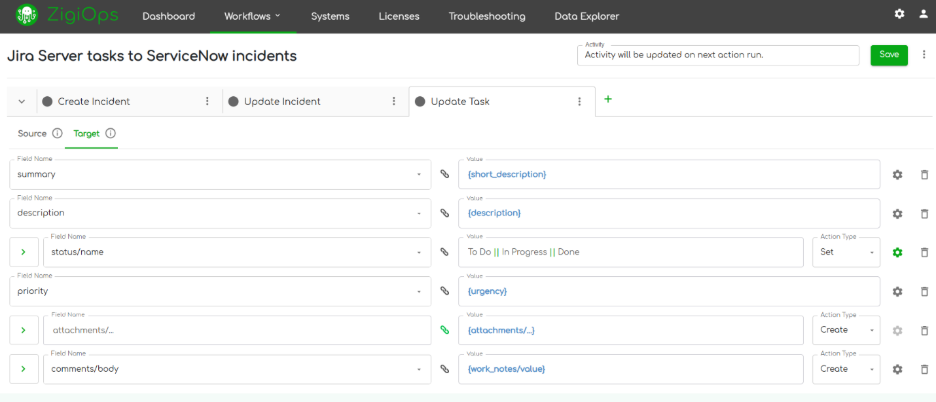The height and width of the screenshot is (402, 936).
Task: Expand the status/name row
Action: 24,252
